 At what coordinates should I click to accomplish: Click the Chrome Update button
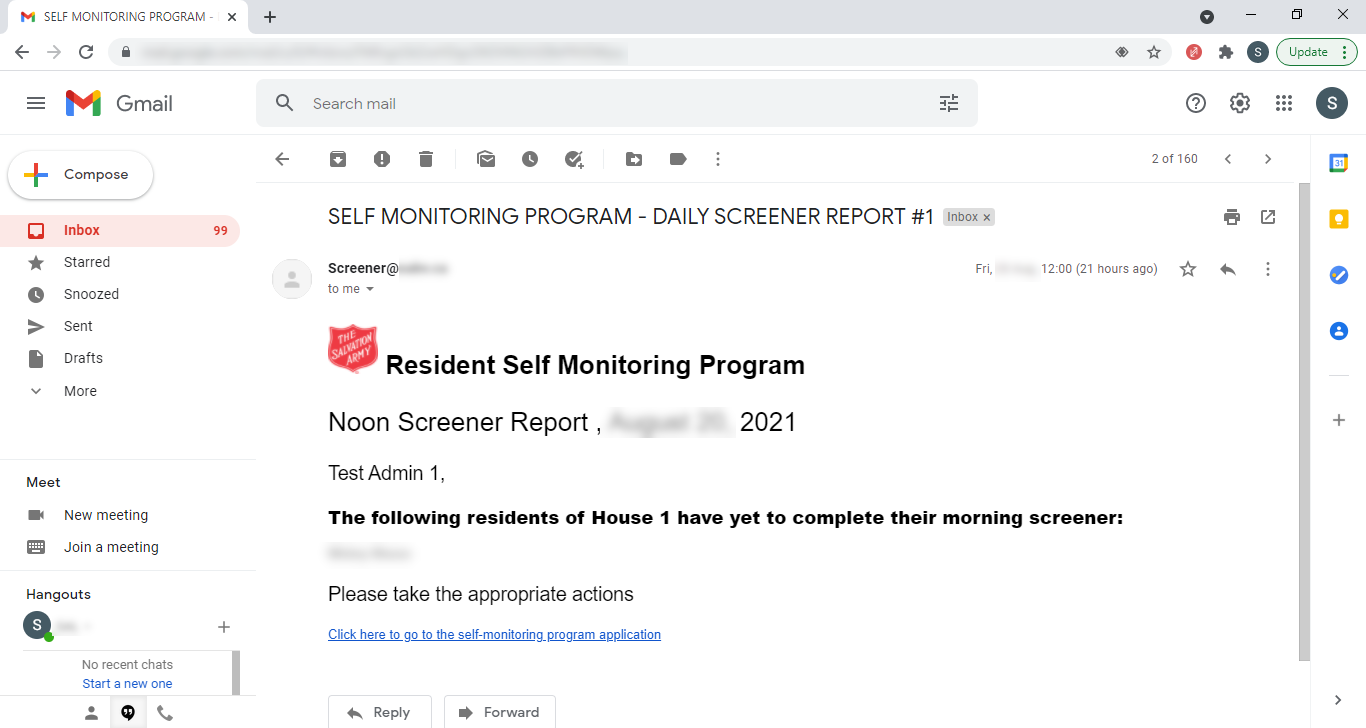pyautogui.click(x=1317, y=52)
